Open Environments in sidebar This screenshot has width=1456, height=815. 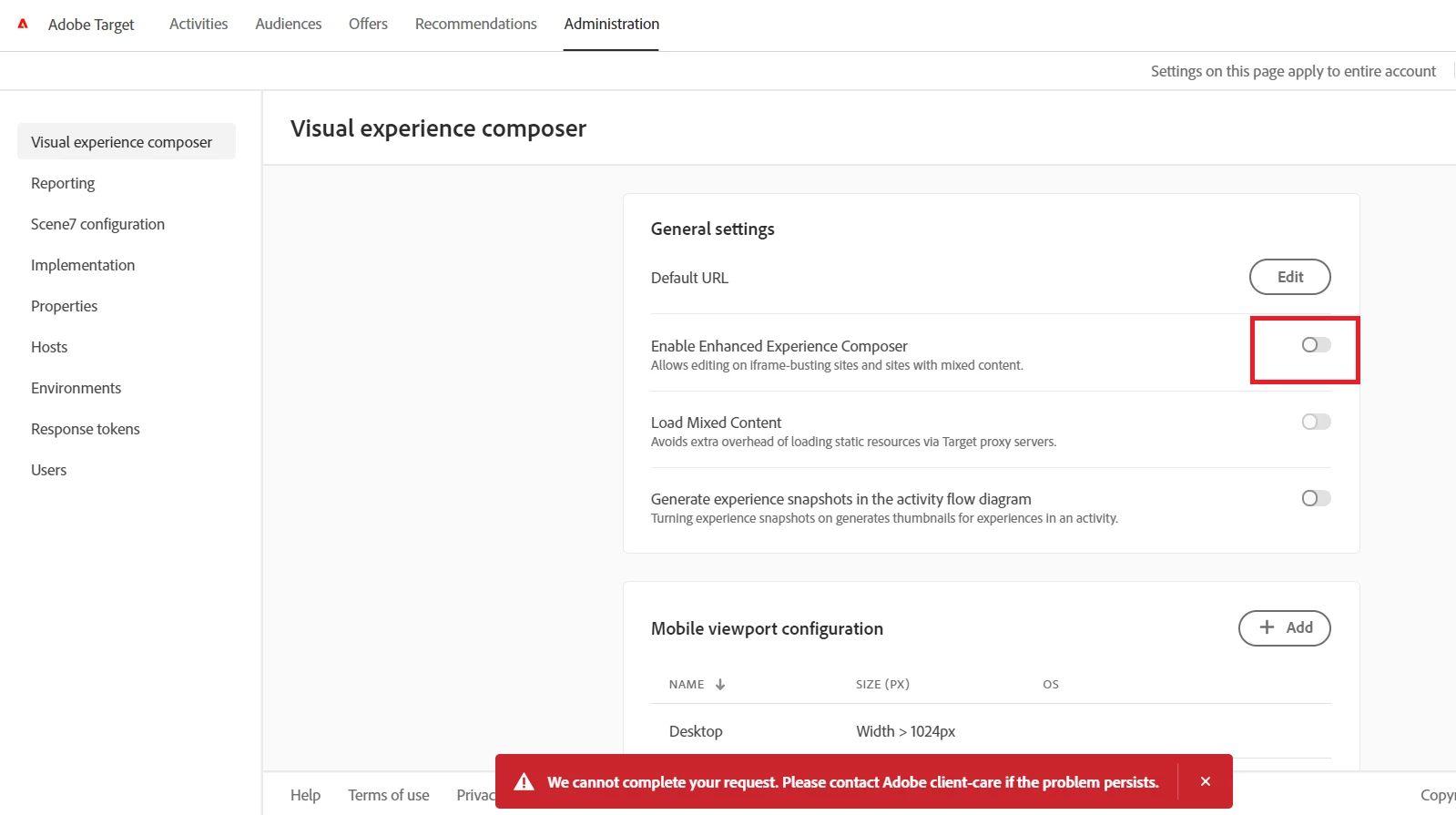click(x=76, y=388)
